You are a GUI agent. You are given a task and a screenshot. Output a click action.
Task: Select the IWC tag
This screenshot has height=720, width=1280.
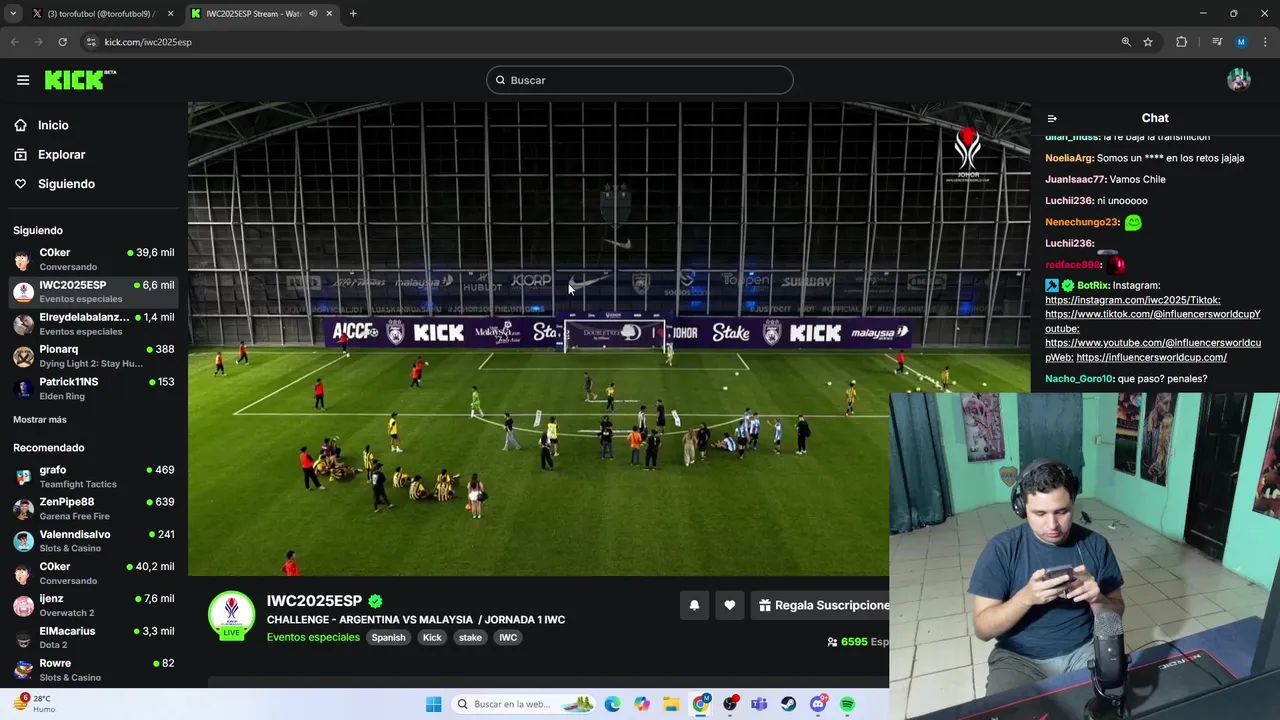point(508,638)
